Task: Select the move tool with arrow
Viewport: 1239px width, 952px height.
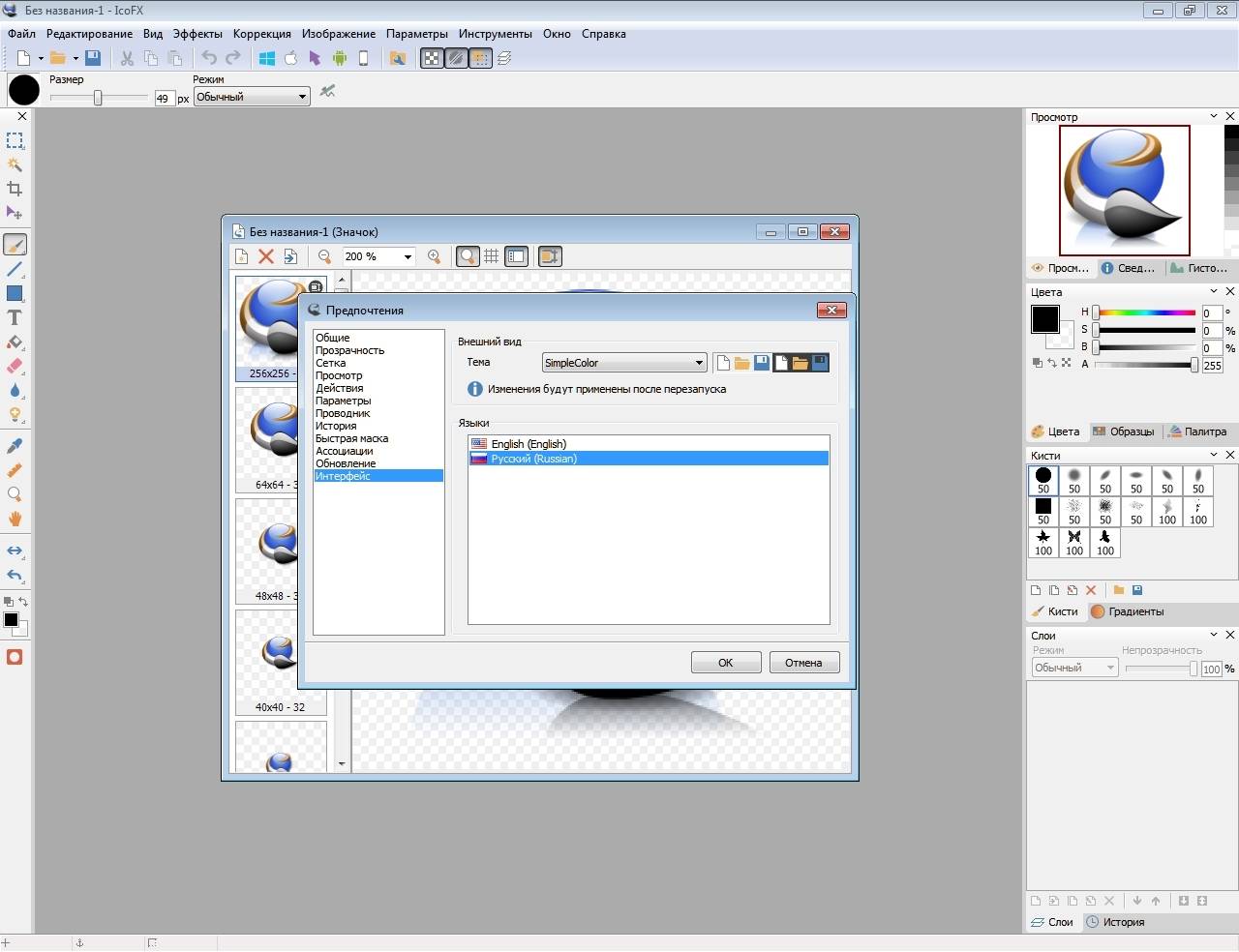Action: 15,213
